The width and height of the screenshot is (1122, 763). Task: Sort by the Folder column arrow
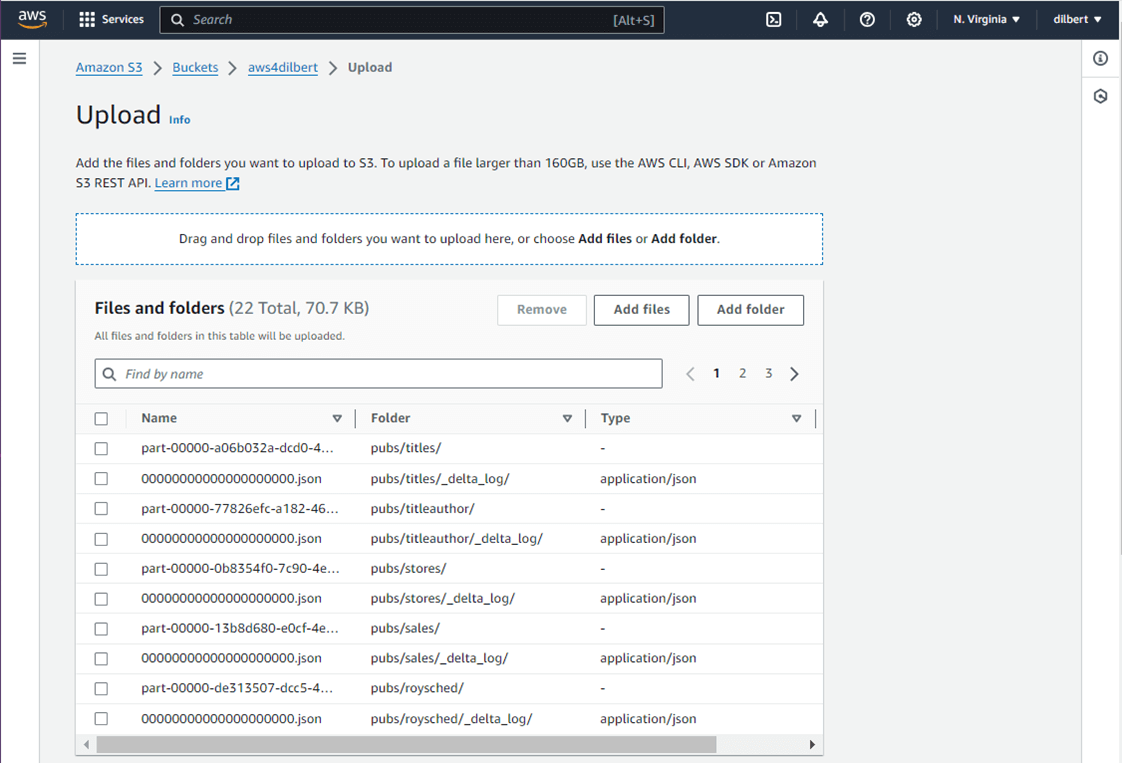click(x=567, y=419)
